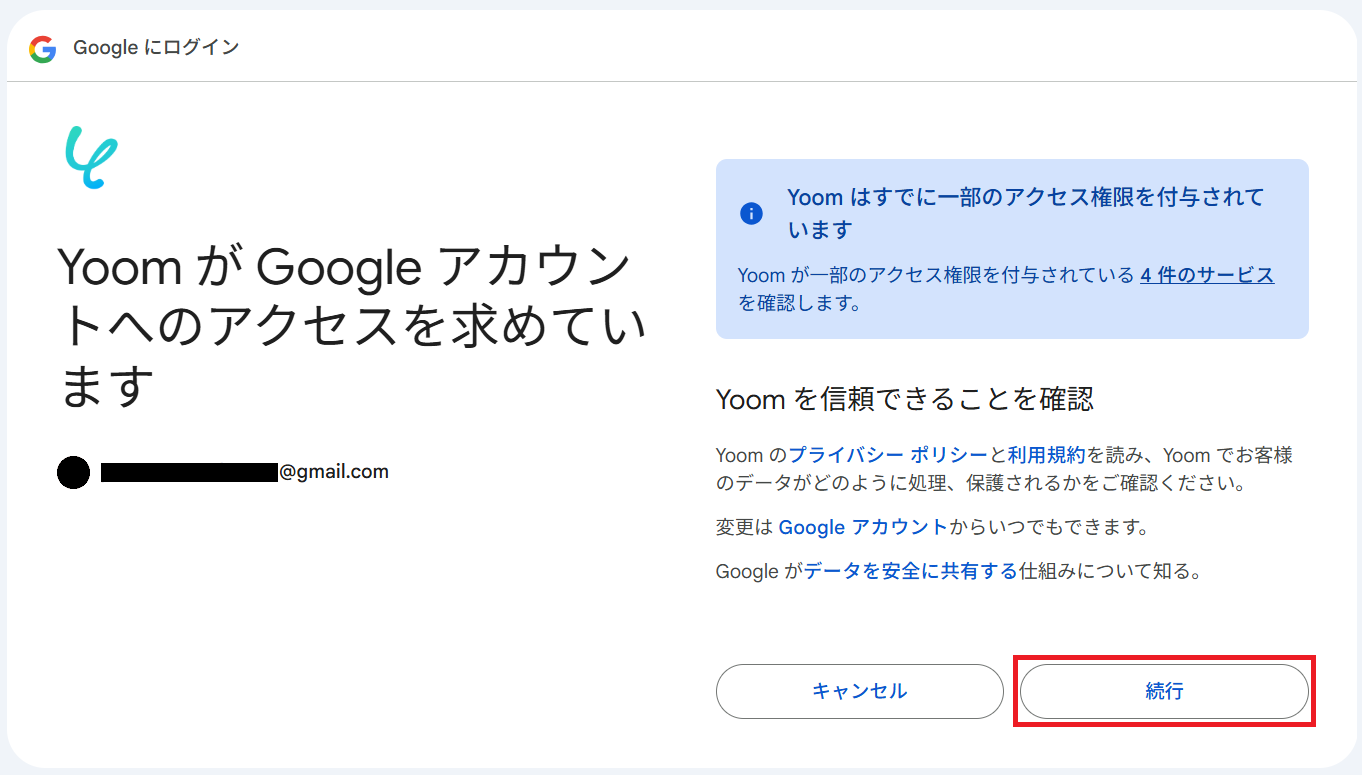Click the Google logo in the header bar
Screen dimensions: 1362x775
43,47
